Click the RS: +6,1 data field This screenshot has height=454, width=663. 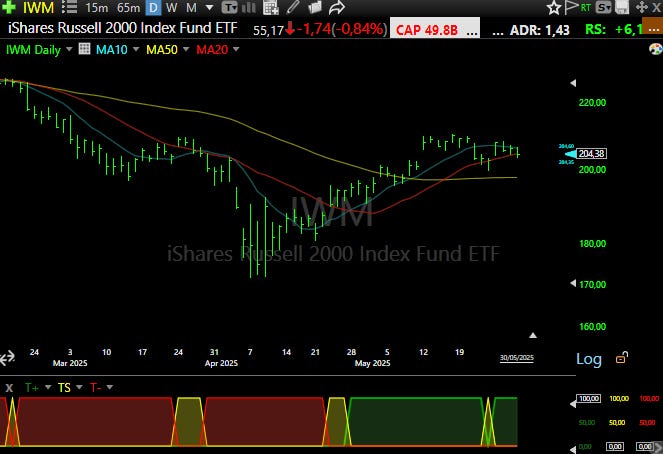(x=614, y=29)
